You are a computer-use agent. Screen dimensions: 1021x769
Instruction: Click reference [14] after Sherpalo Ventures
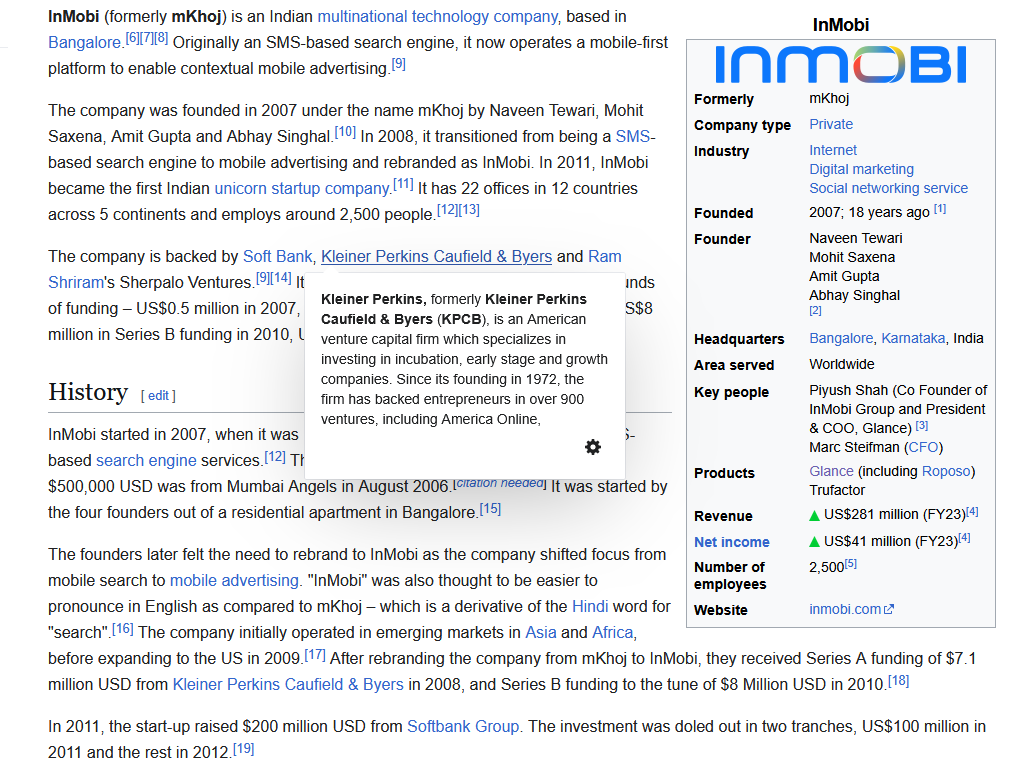coord(281,278)
